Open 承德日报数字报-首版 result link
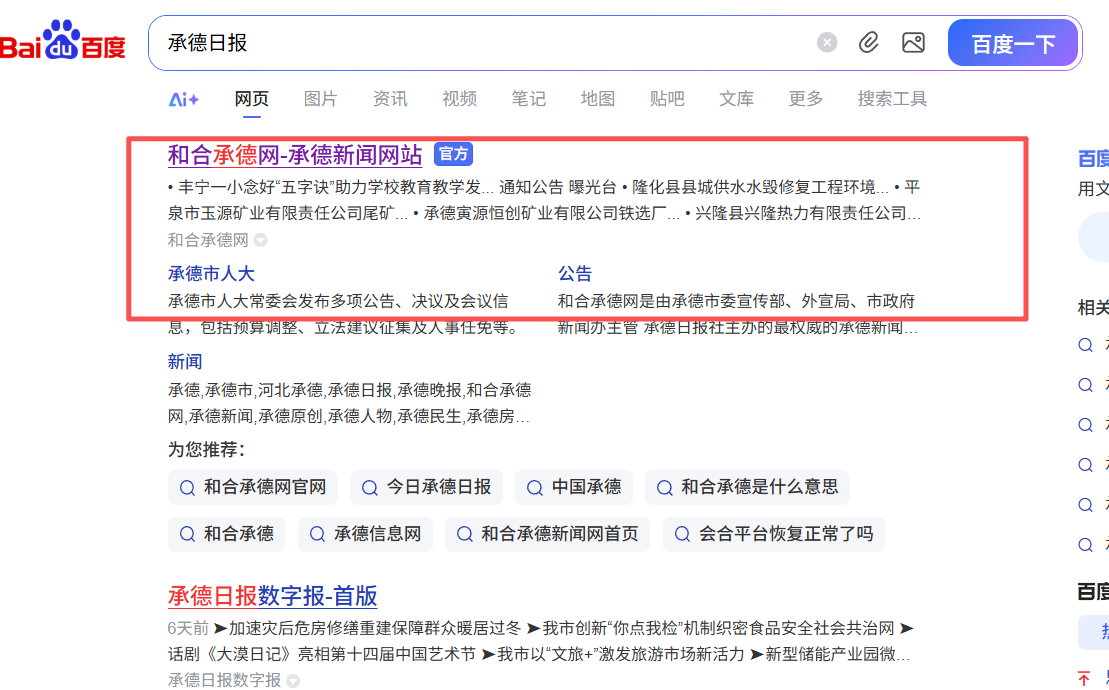This screenshot has height=690, width=1109. coord(272,597)
